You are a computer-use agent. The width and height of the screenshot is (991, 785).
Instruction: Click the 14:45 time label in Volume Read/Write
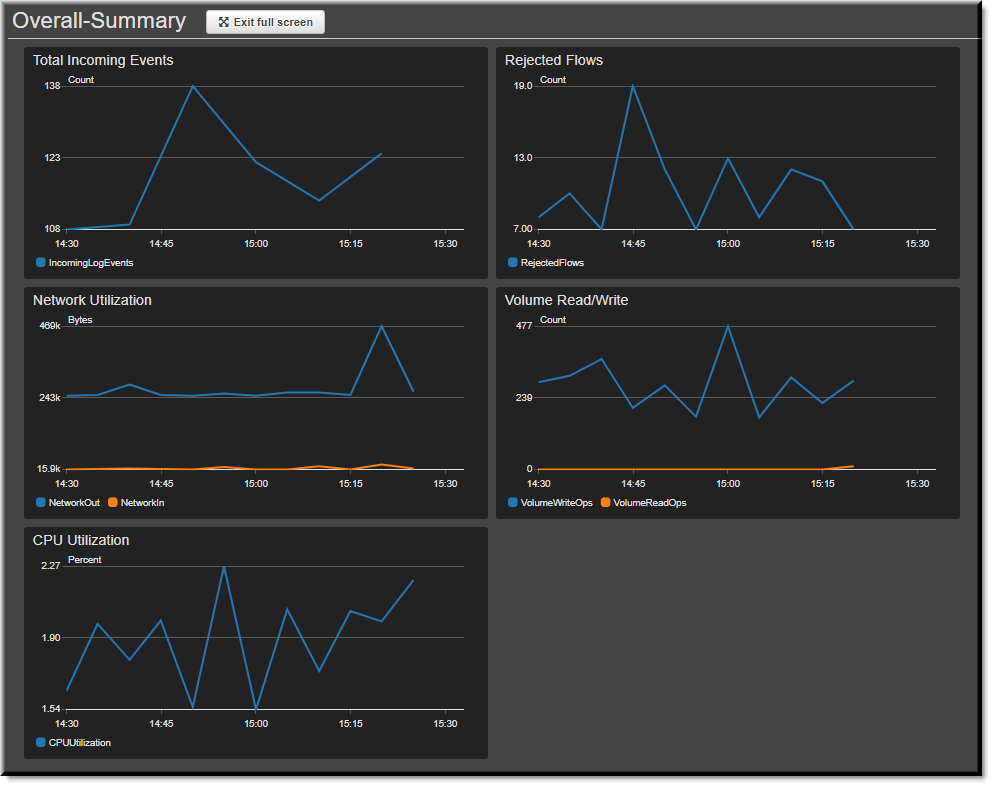pos(633,484)
